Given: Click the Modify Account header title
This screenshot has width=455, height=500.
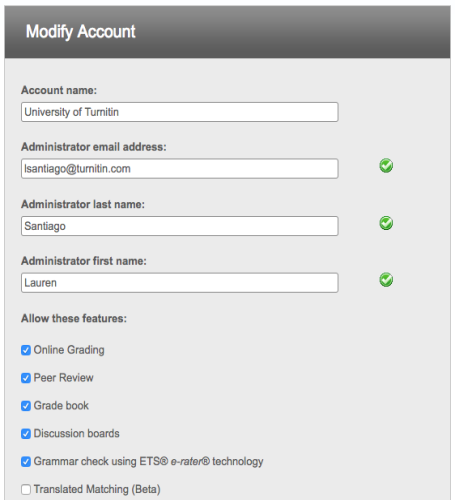Looking at the screenshot, I should pyautogui.click(x=81, y=32).
